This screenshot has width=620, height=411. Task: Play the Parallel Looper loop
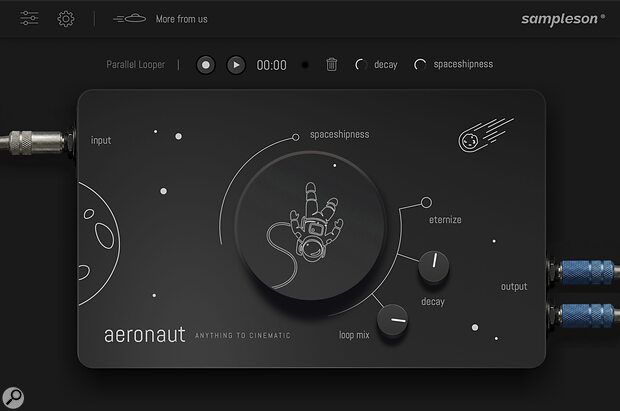click(x=236, y=65)
